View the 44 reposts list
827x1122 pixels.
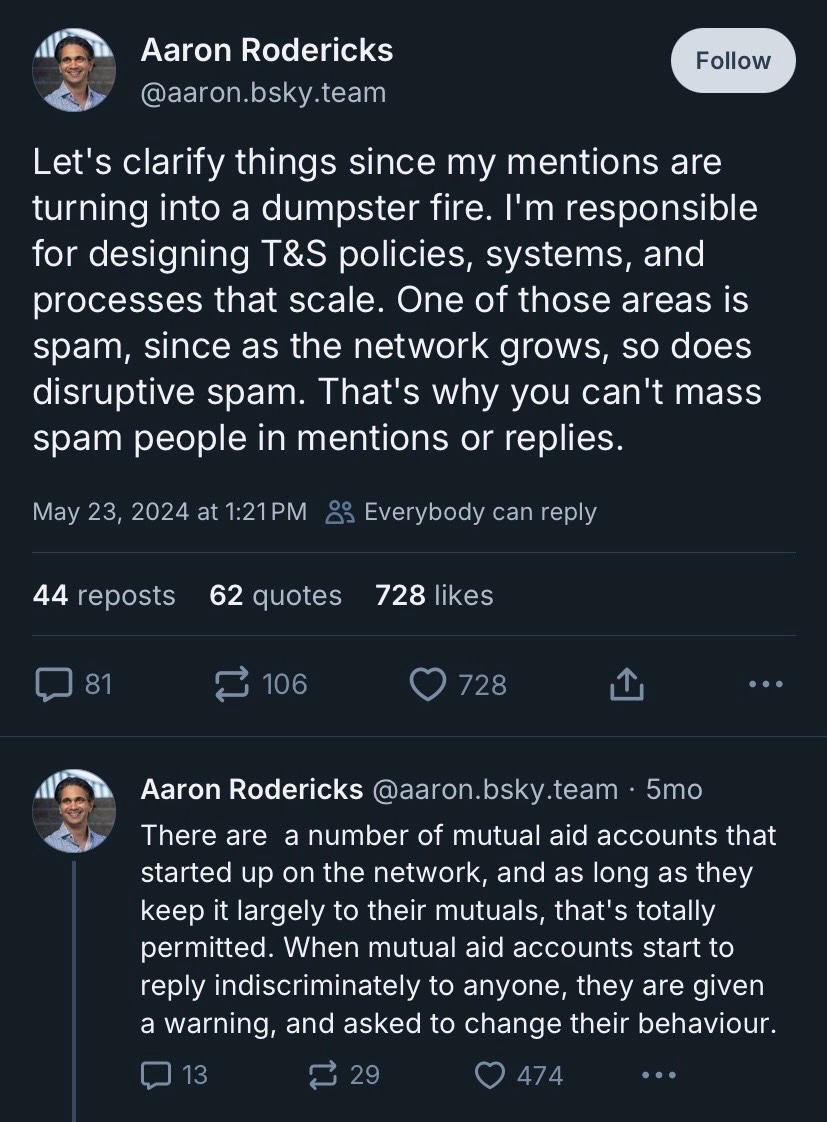[x=104, y=596]
